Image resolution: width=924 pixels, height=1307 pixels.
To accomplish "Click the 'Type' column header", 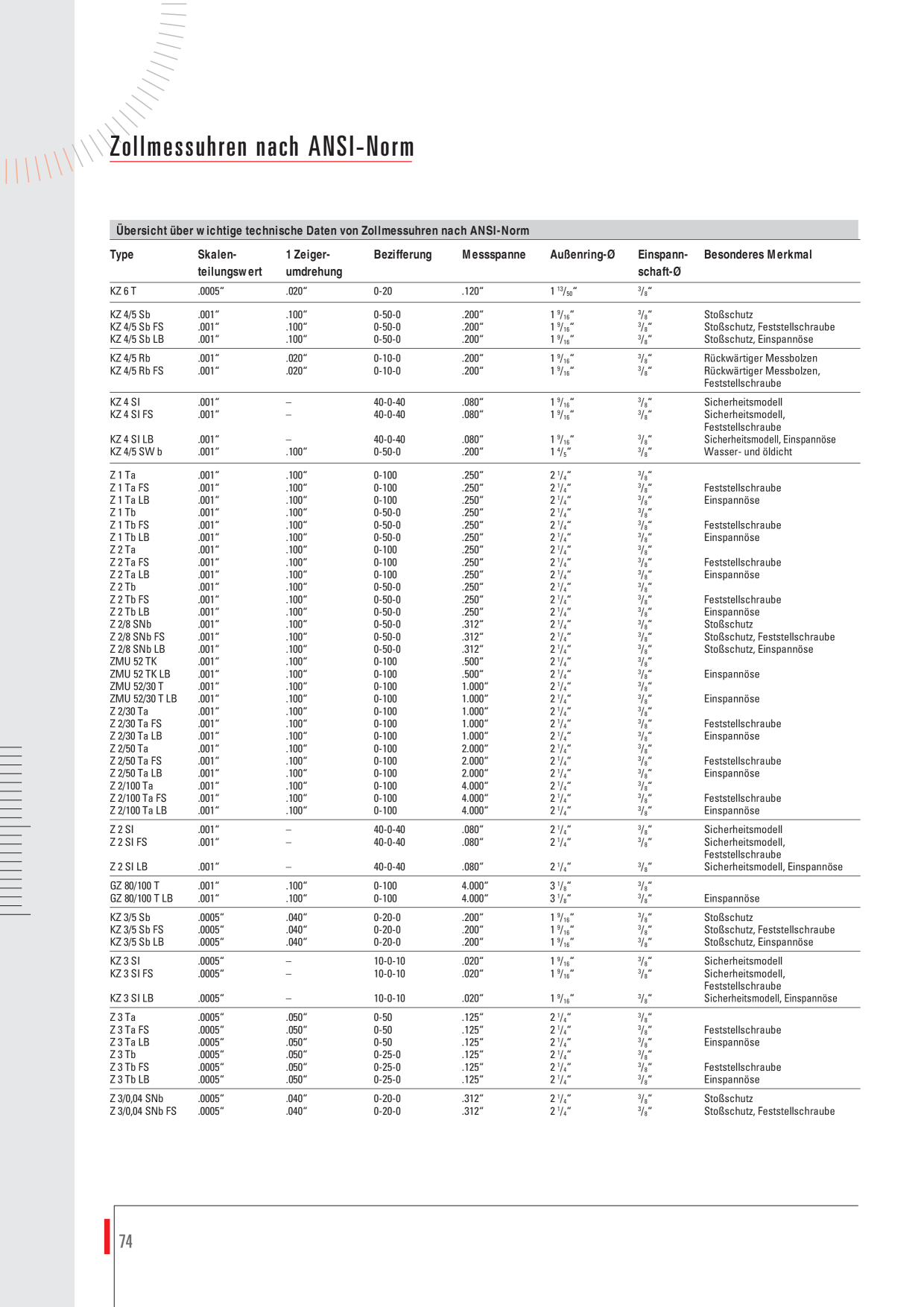I will 121,255.
